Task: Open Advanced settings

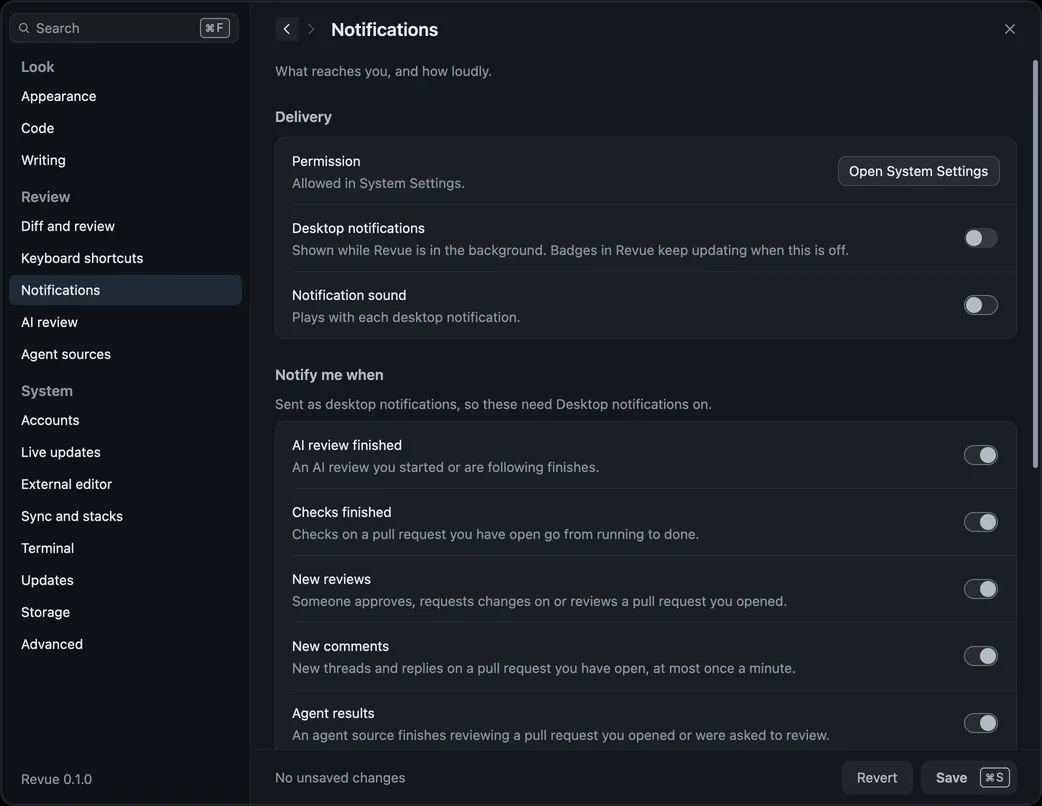Action: tap(125, 644)
